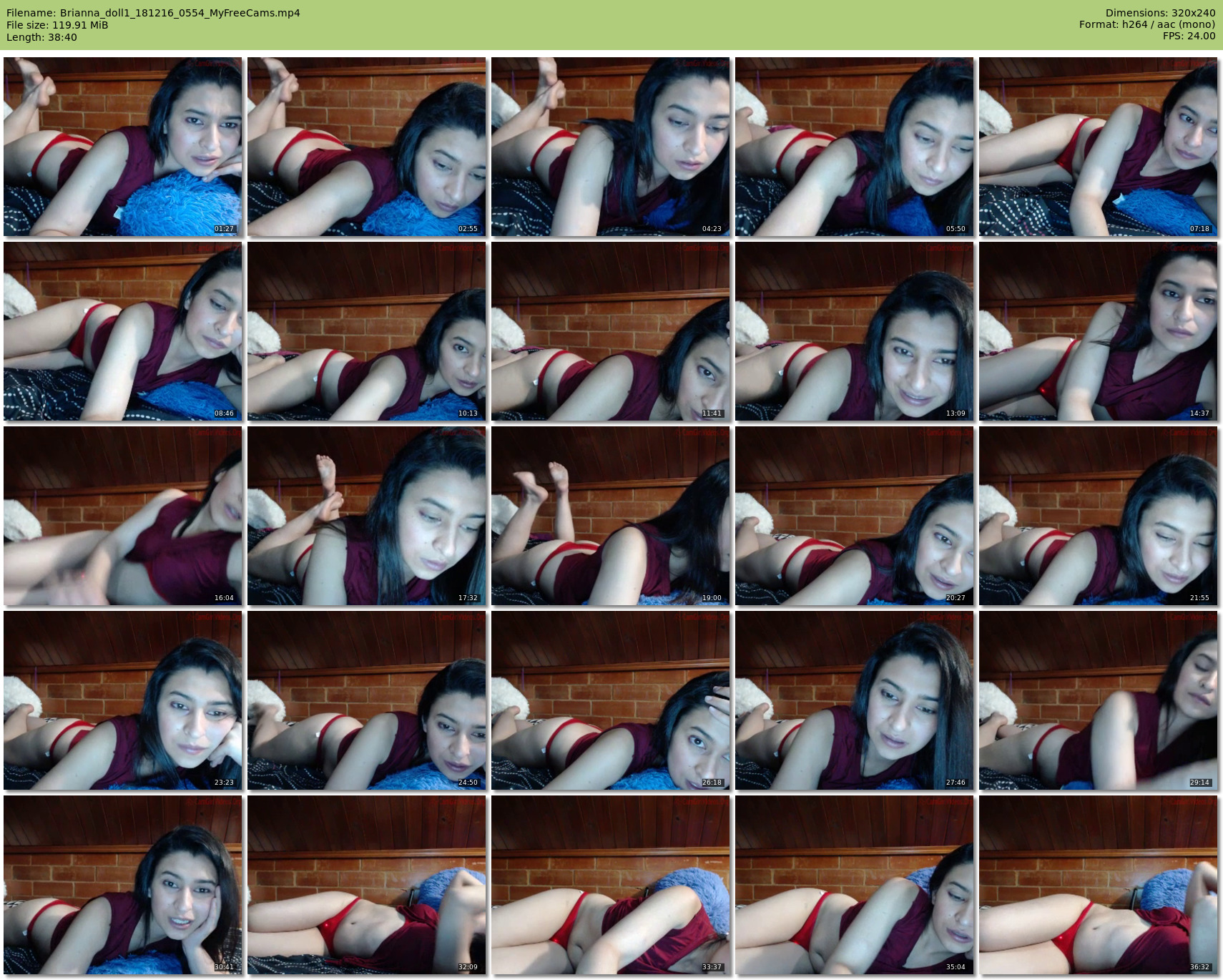Viewport: 1223px width, 980px height.
Task: Select the frame at 02:55
Action: [x=367, y=147]
